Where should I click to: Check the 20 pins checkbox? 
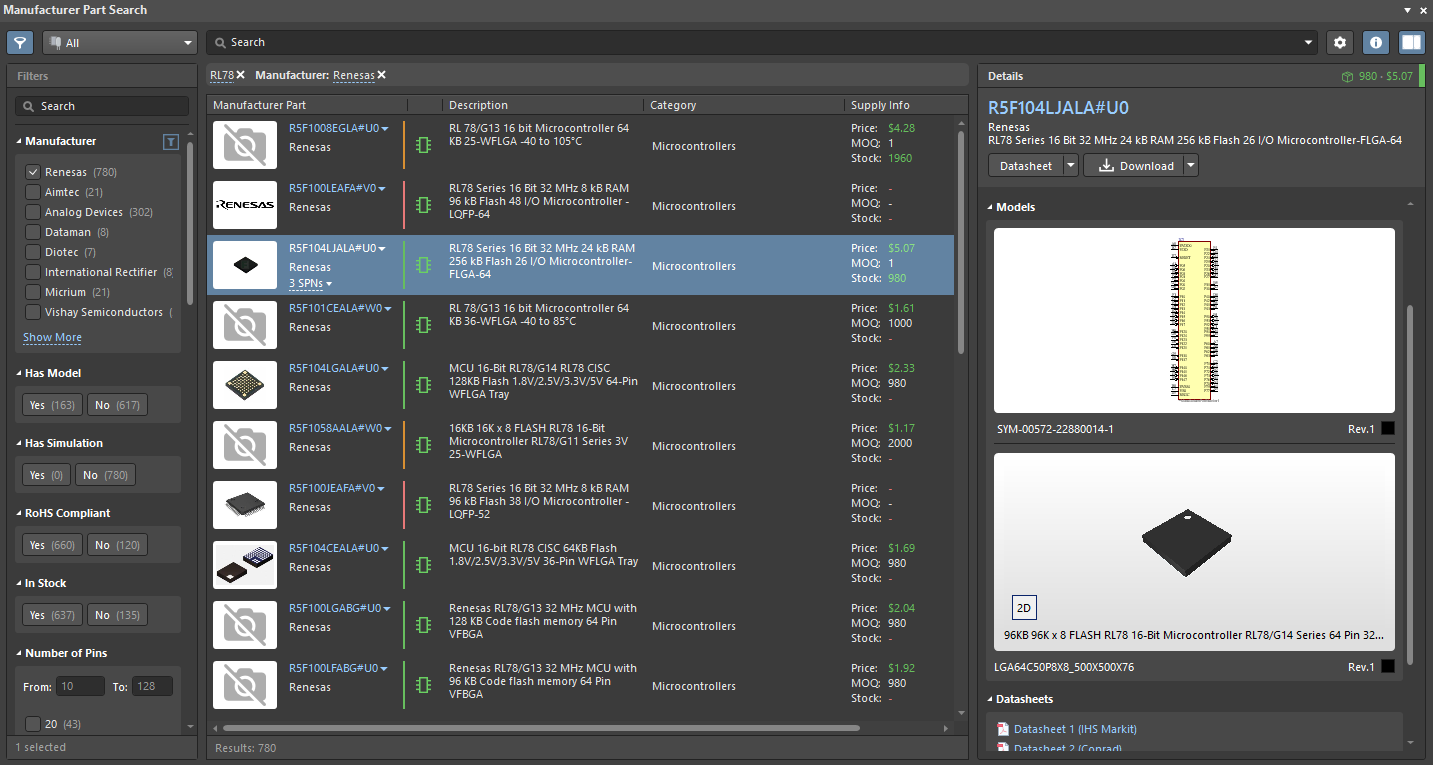(33, 724)
